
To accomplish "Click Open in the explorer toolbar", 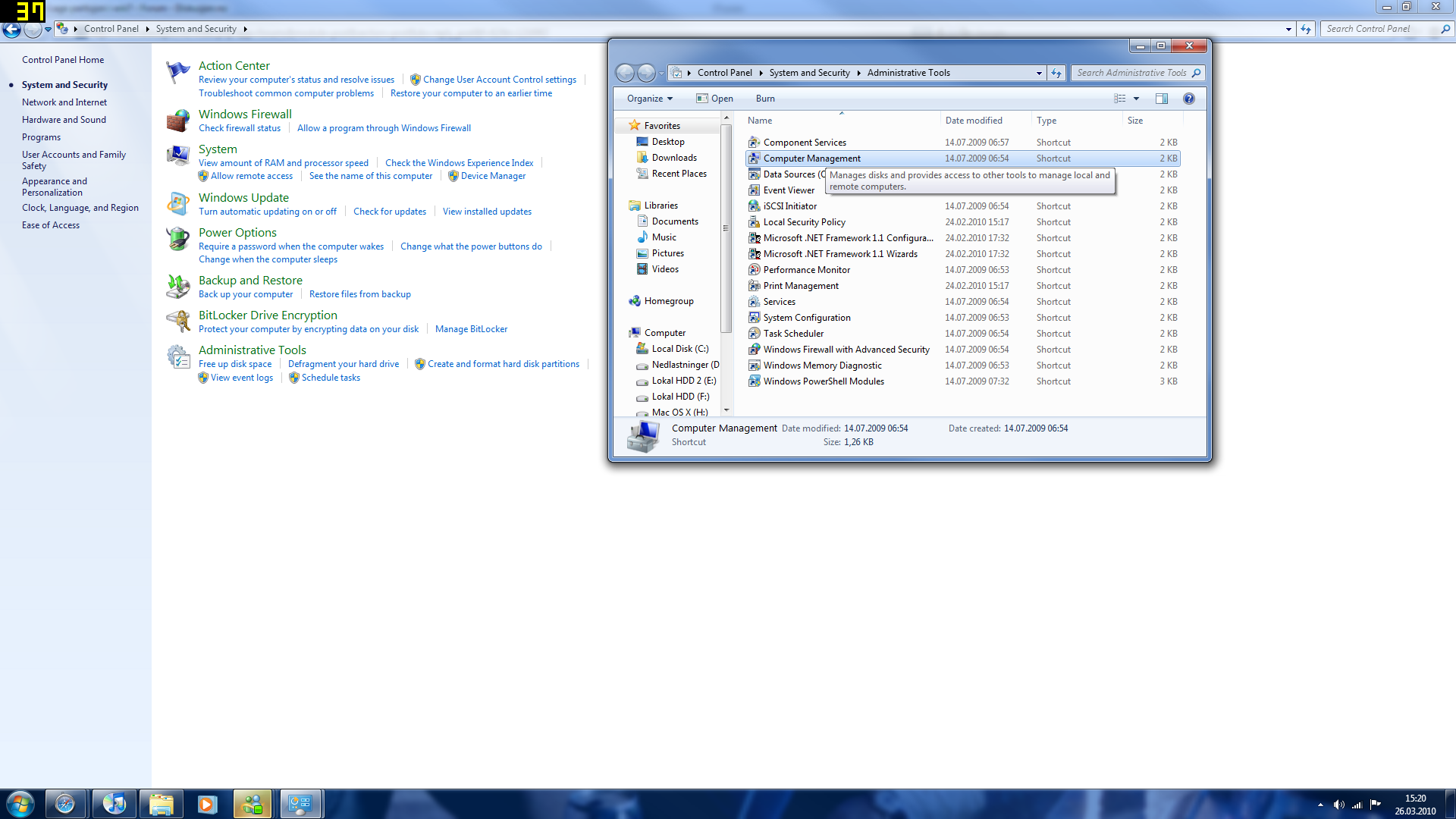I will pyautogui.click(x=714, y=99).
